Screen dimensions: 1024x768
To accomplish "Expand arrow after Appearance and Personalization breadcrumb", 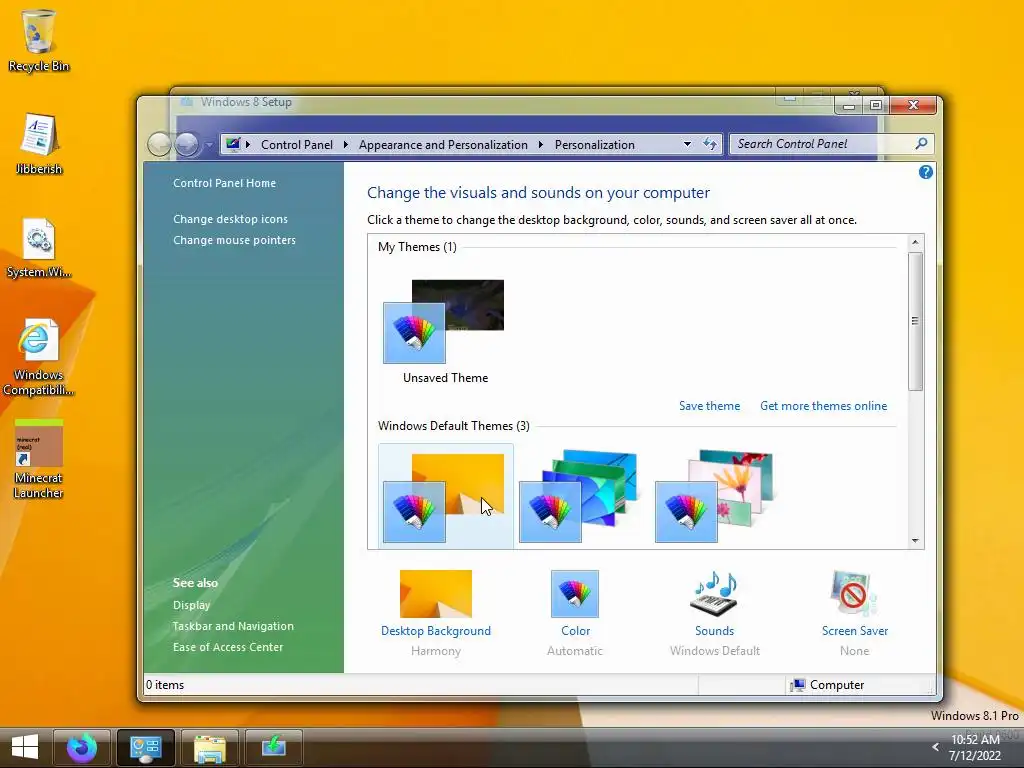I will pyautogui.click(x=541, y=144).
